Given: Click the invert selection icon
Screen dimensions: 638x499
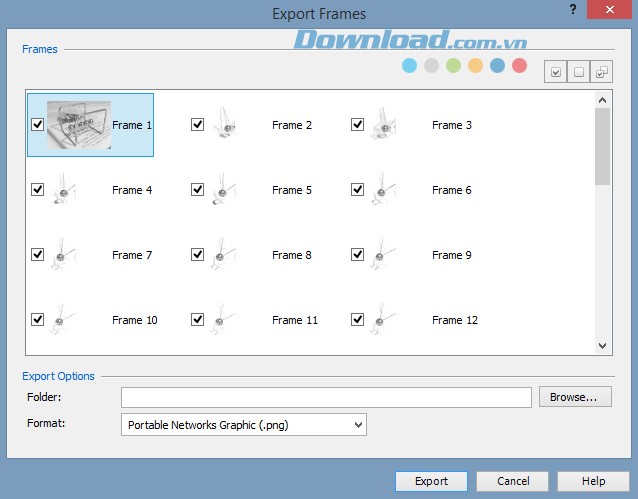Looking at the screenshot, I should [602, 72].
